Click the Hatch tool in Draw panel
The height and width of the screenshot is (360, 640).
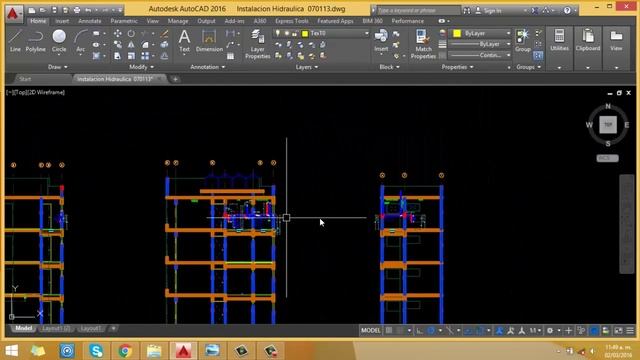[x=96, y=56]
